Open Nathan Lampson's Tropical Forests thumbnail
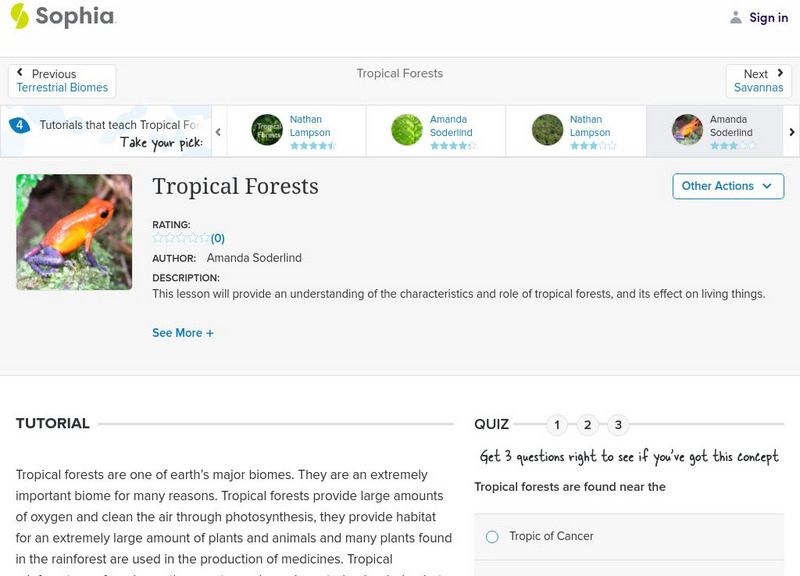Image resolution: width=800 pixels, height=576 pixels. click(x=265, y=131)
